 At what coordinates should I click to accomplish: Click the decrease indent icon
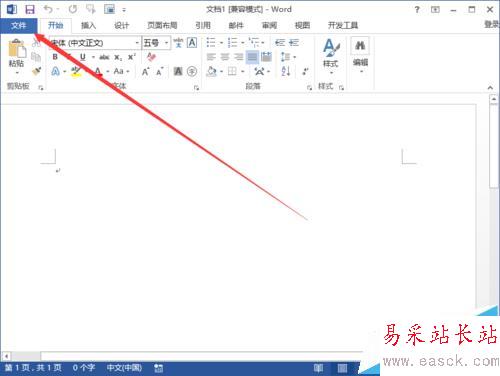tap(280, 43)
